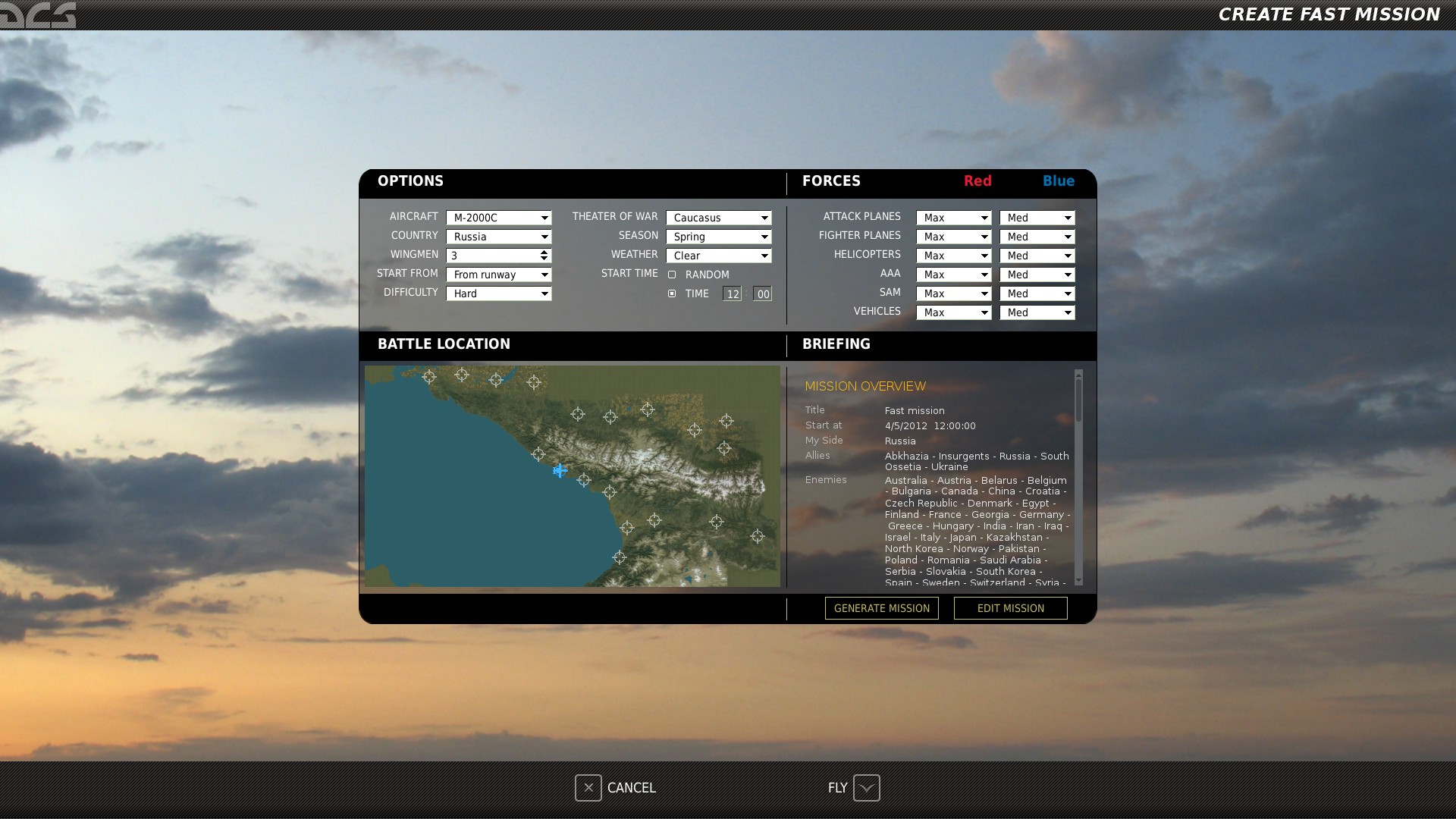Click the briefing scrollbar thumb
This screenshot has width=1456, height=819.
pyautogui.click(x=1078, y=400)
